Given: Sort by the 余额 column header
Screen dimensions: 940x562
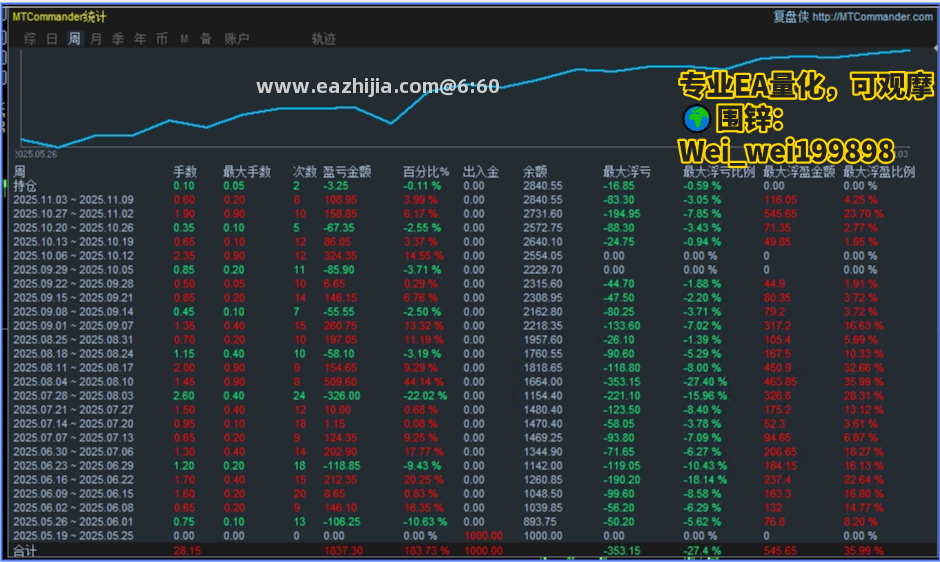Looking at the screenshot, I should click(535, 172).
